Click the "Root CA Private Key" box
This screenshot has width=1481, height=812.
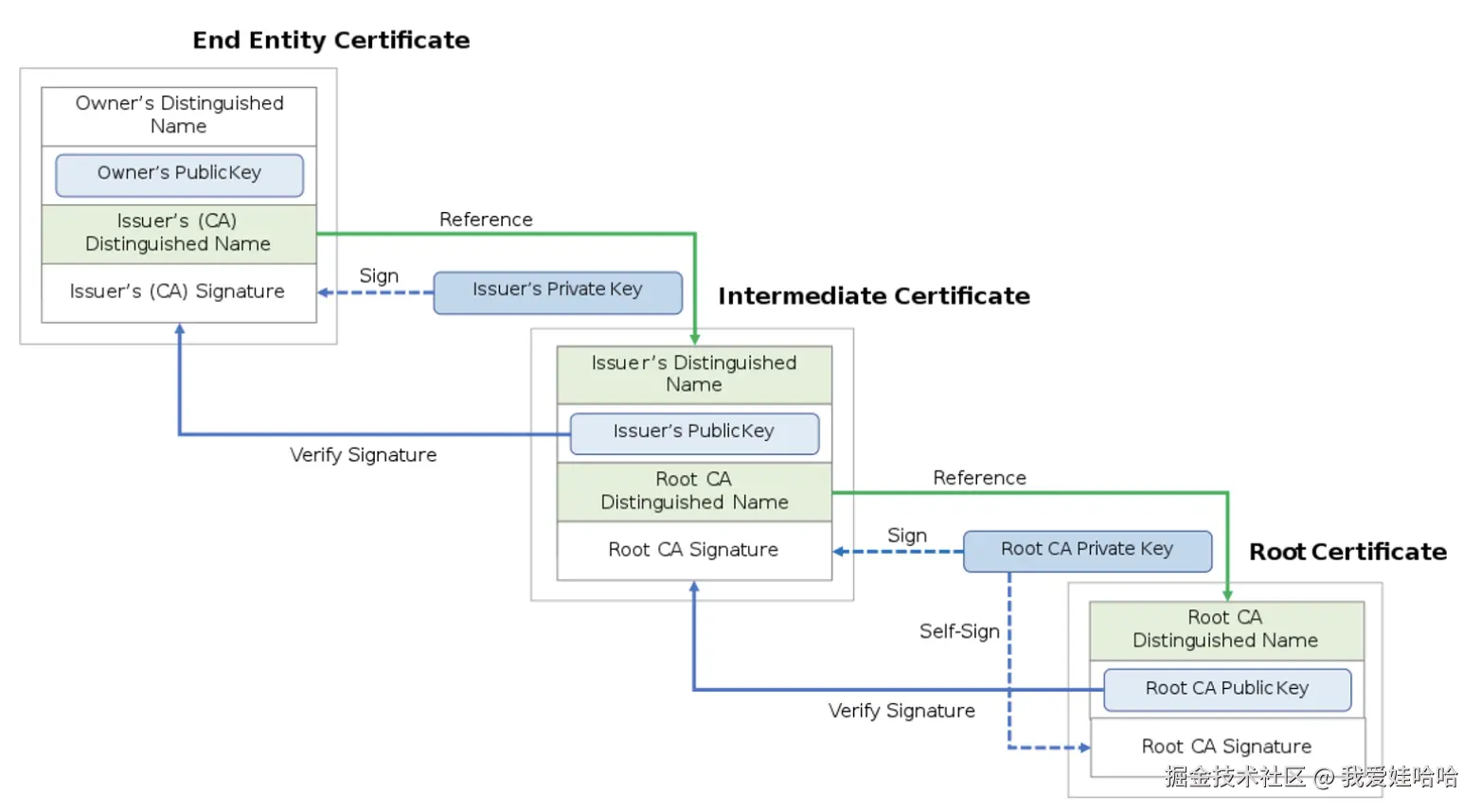tap(1087, 551)
